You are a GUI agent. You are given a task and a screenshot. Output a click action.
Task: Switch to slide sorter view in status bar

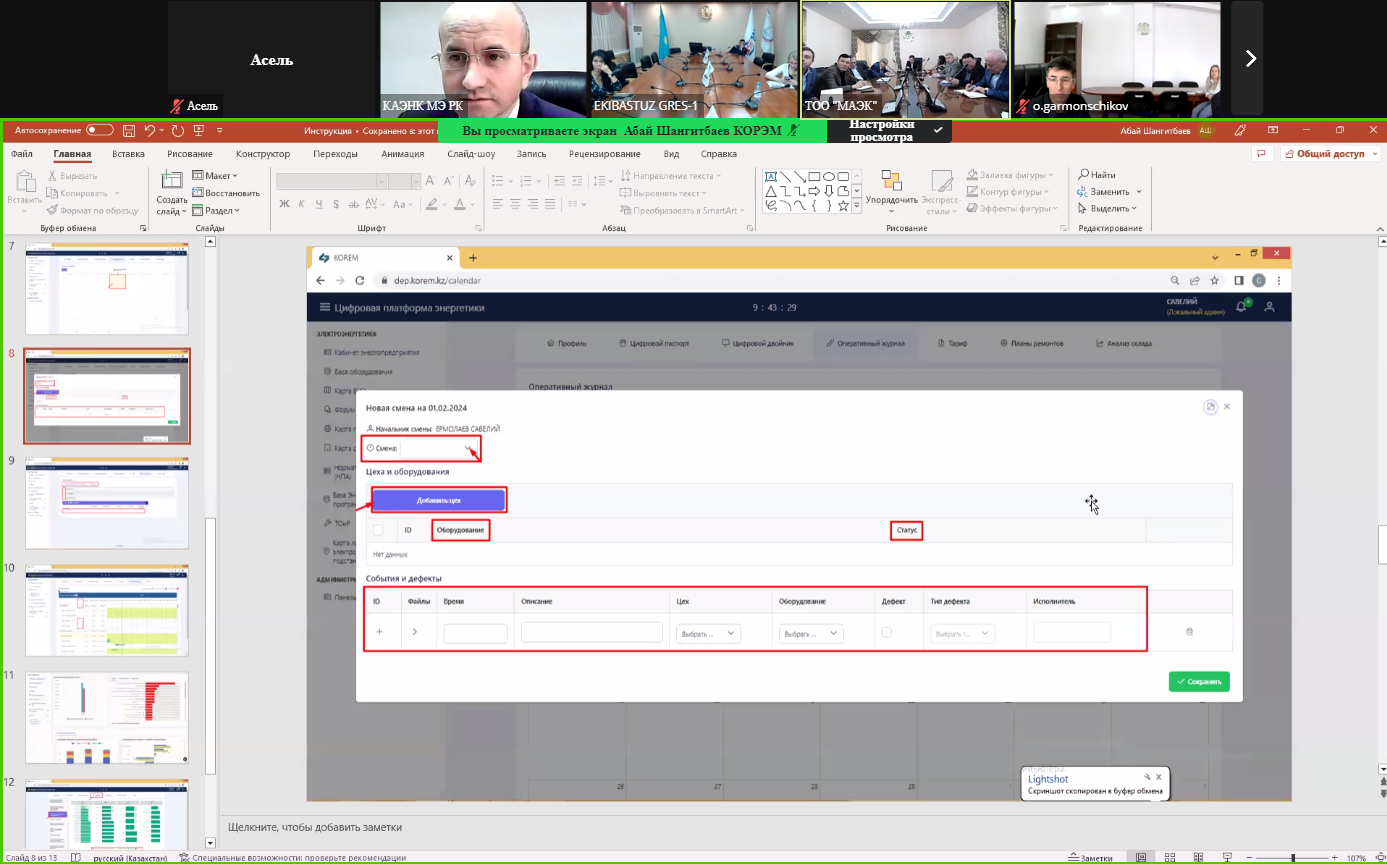(x=1168, y=857)
